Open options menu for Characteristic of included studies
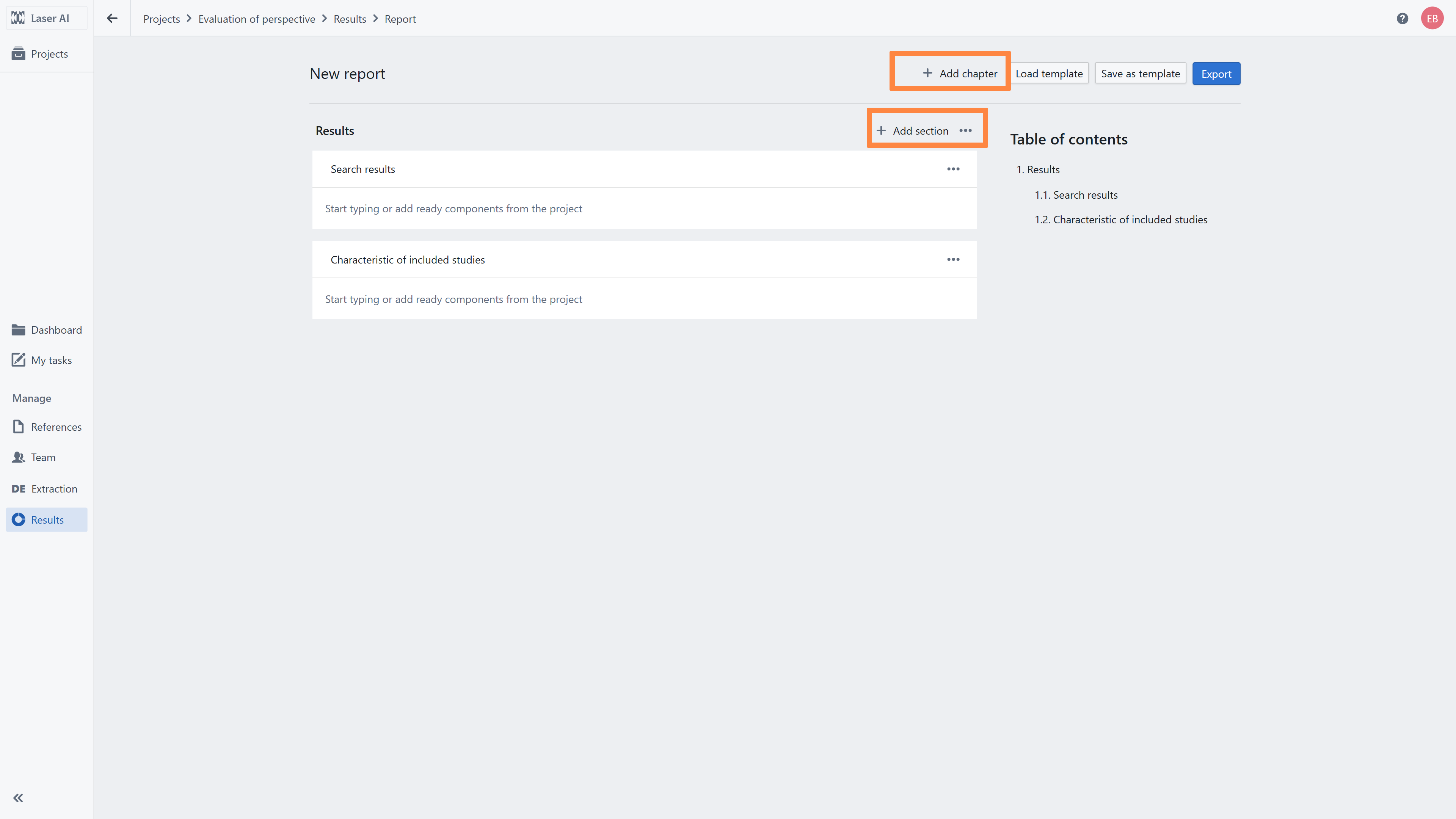 953,259
